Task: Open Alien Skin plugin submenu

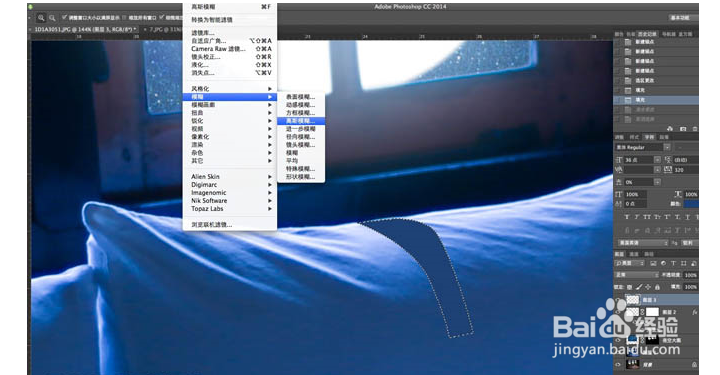Action: (230, 177)
